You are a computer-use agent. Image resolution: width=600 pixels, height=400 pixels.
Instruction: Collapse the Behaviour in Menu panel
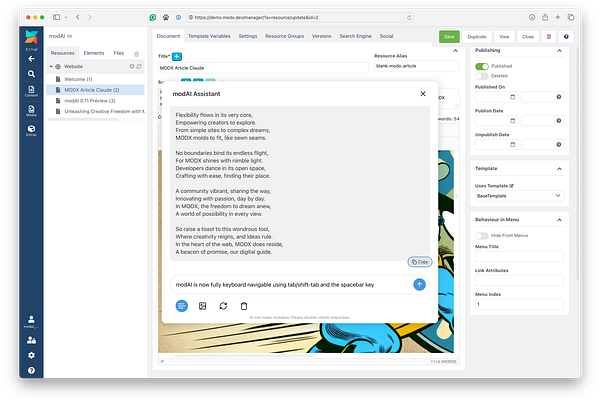pyautogui.click(x=559, y=220)
